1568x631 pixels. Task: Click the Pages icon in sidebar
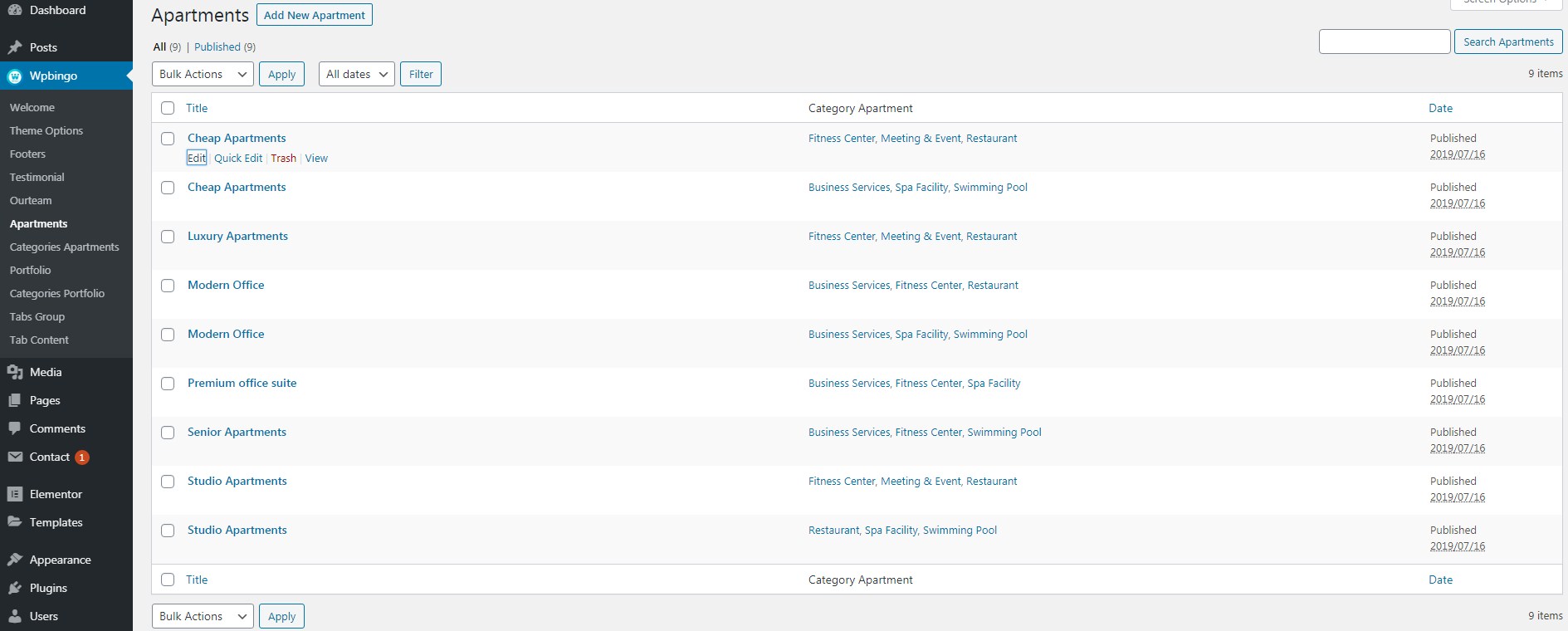15,400
